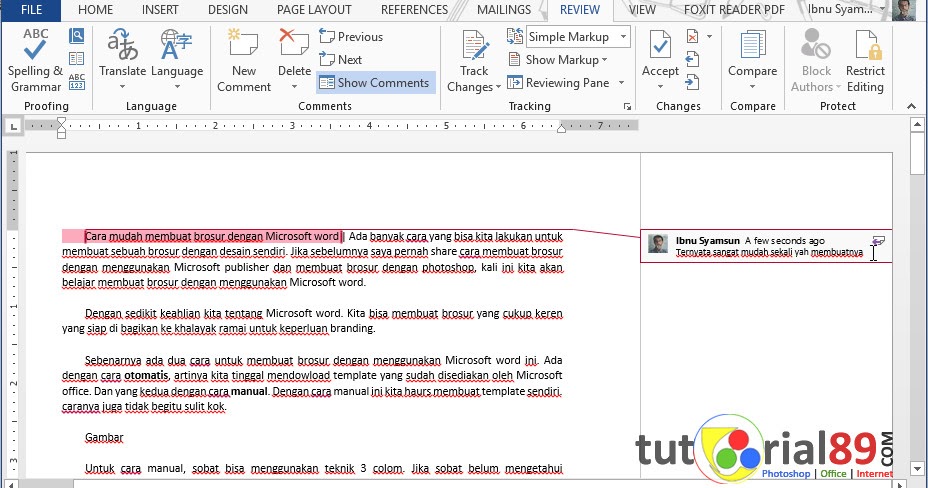Screen dimensions: 928x488
Task: Expand the Compare dropdown arrow
Action: pos(752,87)
